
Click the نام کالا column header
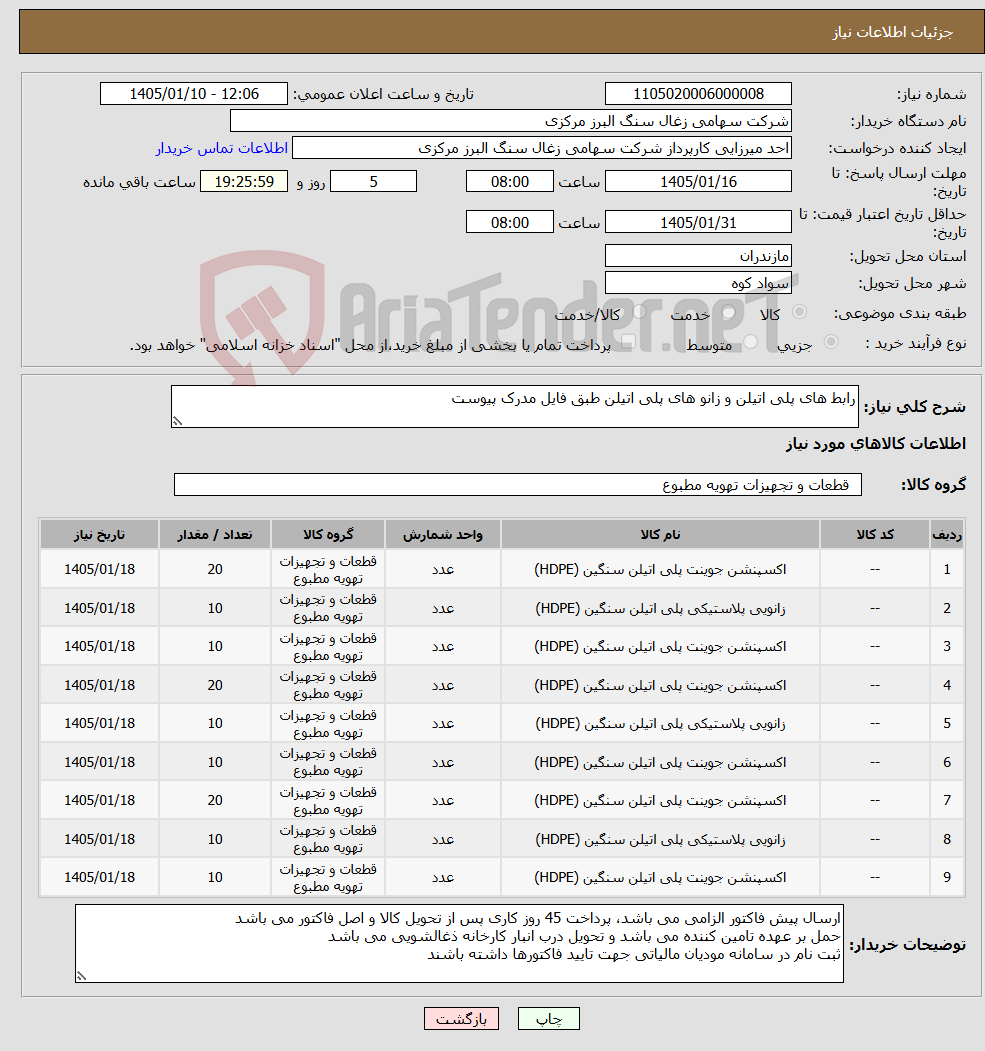click(x=660, y=534)
